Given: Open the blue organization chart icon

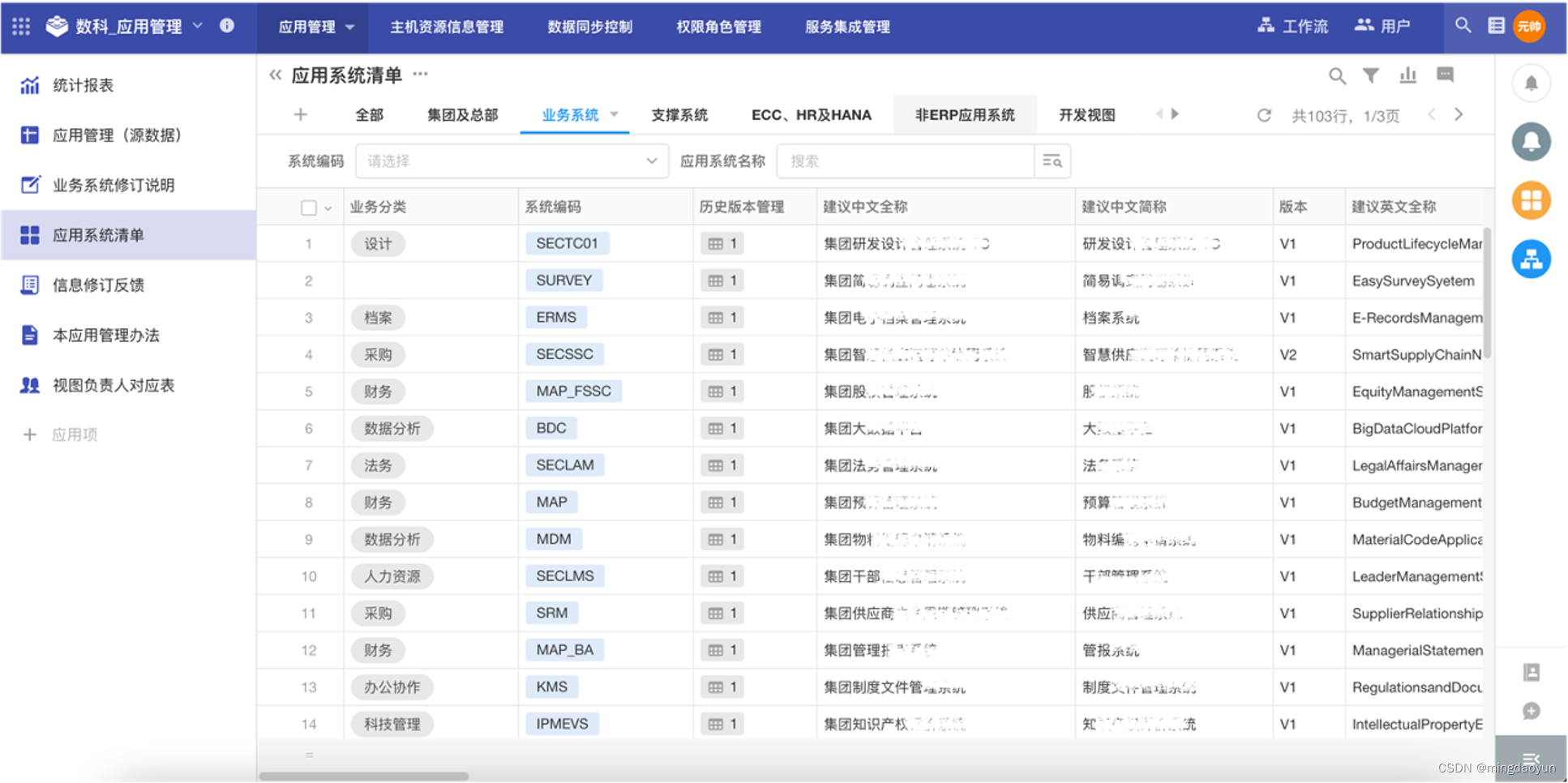Looking at the screenshot, I should (x=1531, y=259).
